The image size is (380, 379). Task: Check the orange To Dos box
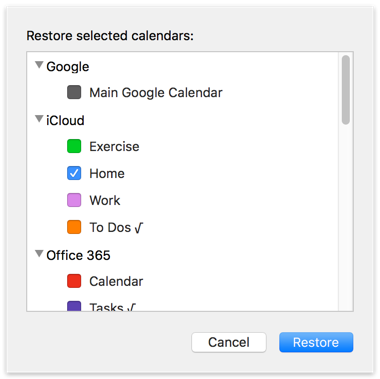point(74,227)
